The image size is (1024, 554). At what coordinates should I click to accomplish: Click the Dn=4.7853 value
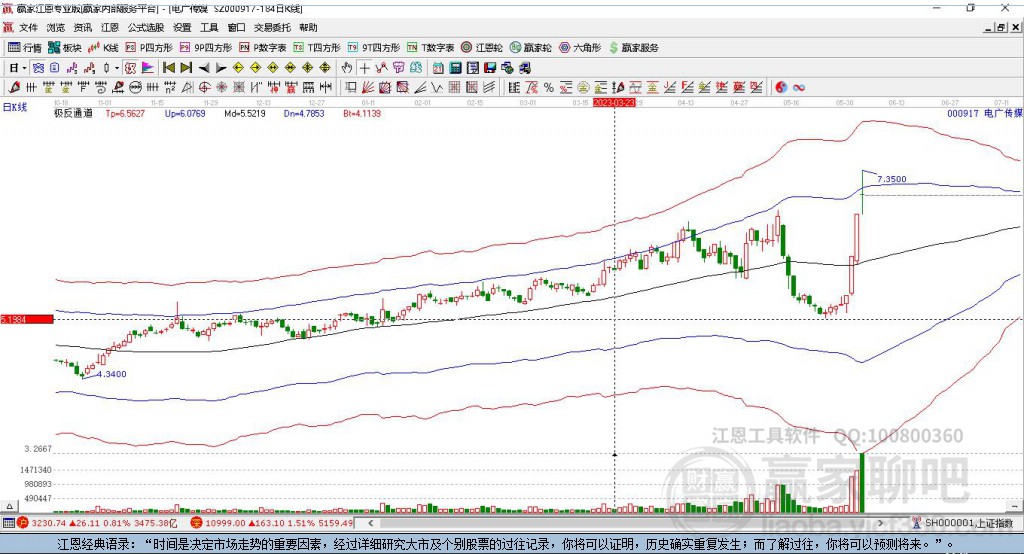[x=304, y=113]
